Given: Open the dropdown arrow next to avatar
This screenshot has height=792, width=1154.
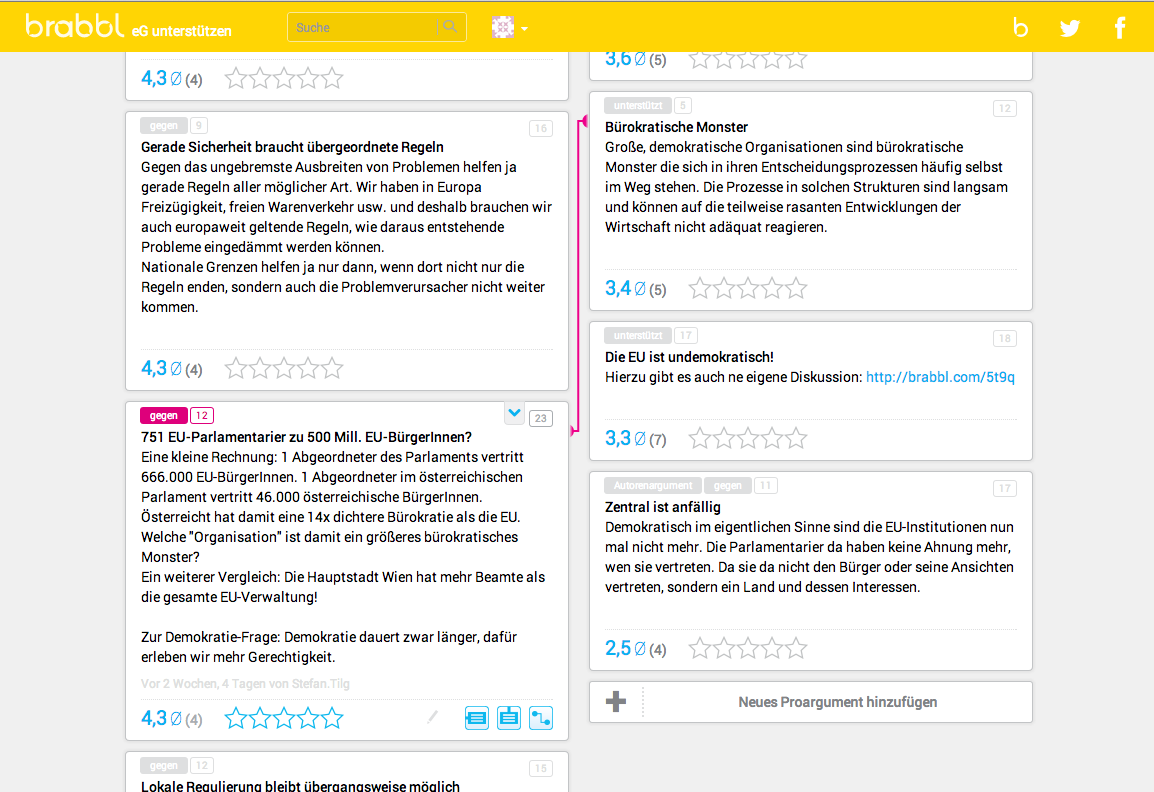Looking at the screenshot, I should 524,29.
